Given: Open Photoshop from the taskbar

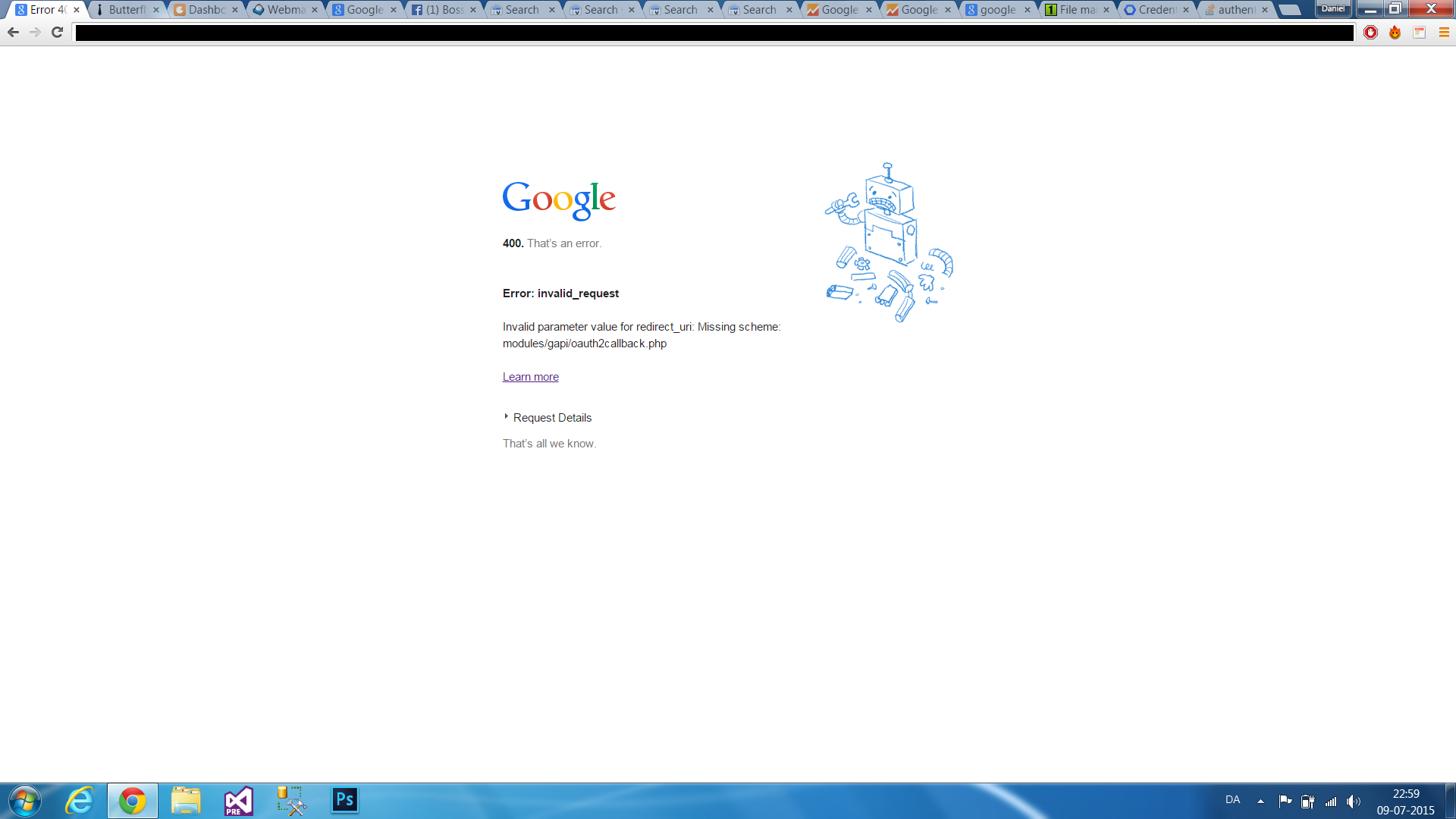Looking at the screenshot, I should click(x=344, y=800).
